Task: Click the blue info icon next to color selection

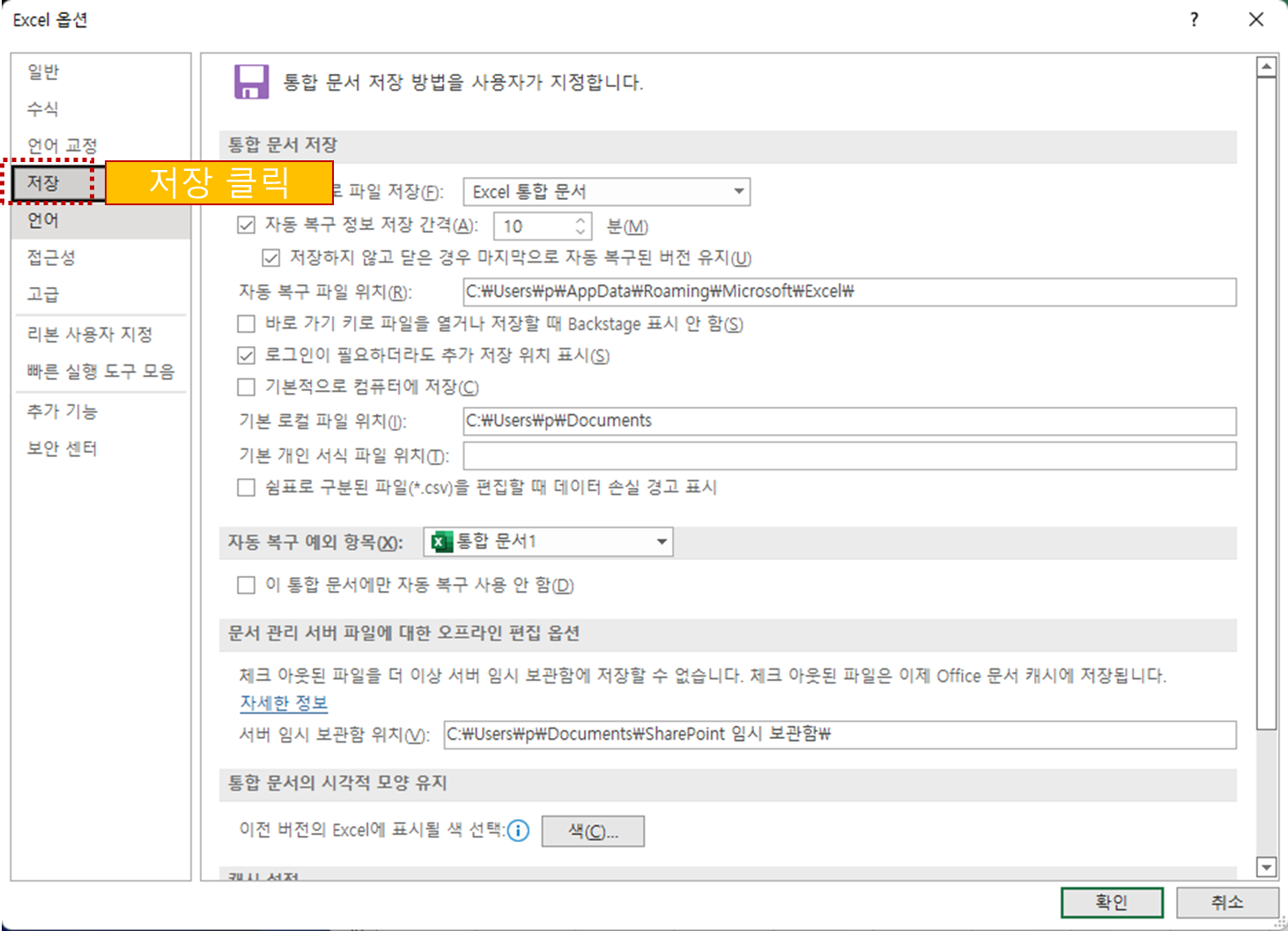Action: point(520,831)
